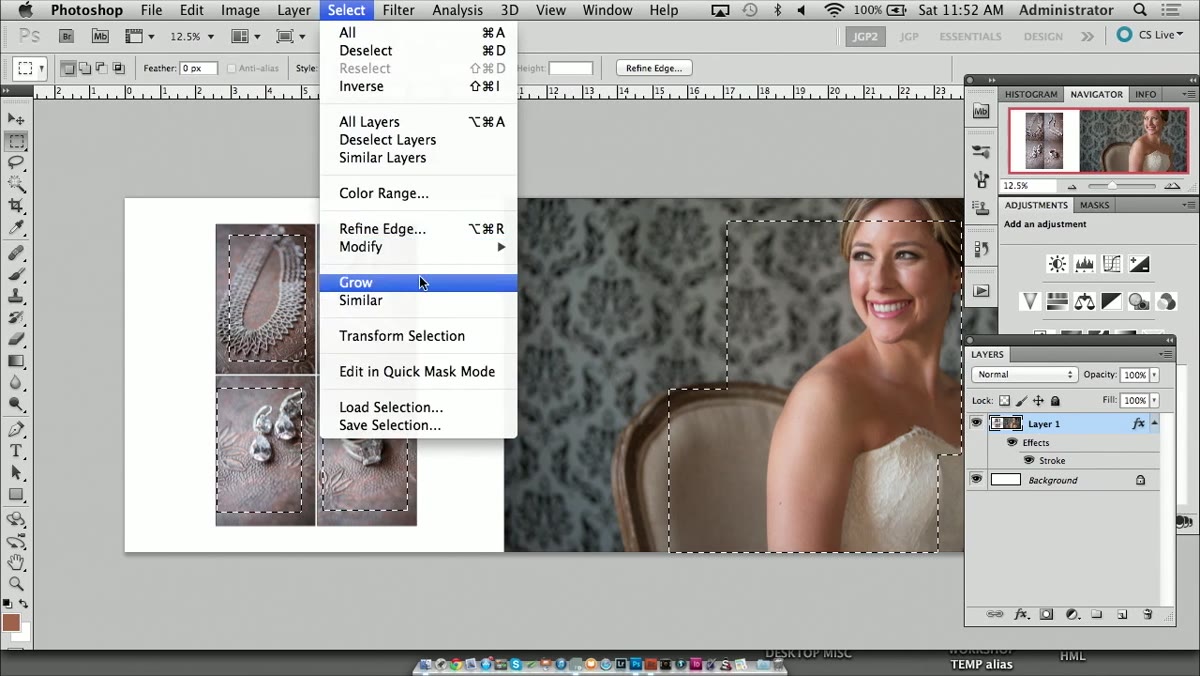
Task: Add a Color Balance adjustment
Action: tap(1084, 301)
